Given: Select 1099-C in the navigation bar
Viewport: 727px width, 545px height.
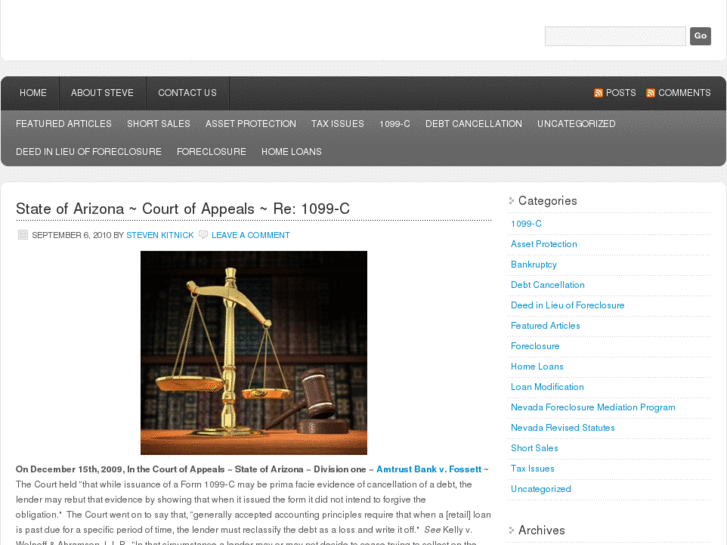Looking at the screenshot, I should pos(395,124).
